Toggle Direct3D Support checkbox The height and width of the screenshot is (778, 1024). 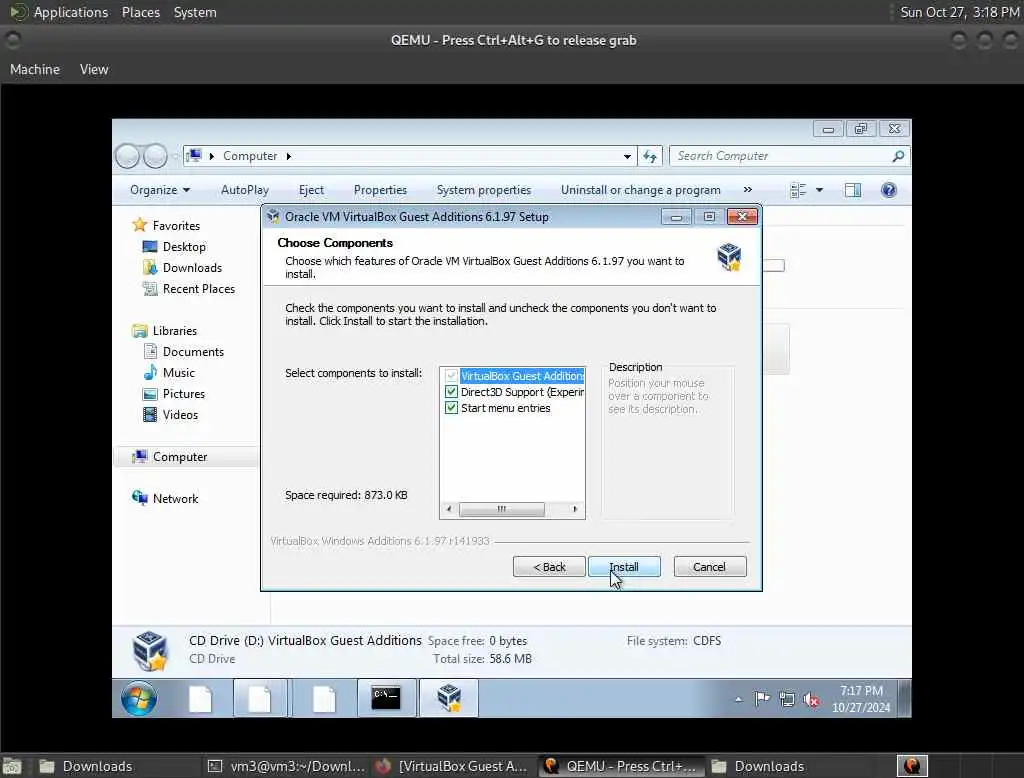pos(451,392)
